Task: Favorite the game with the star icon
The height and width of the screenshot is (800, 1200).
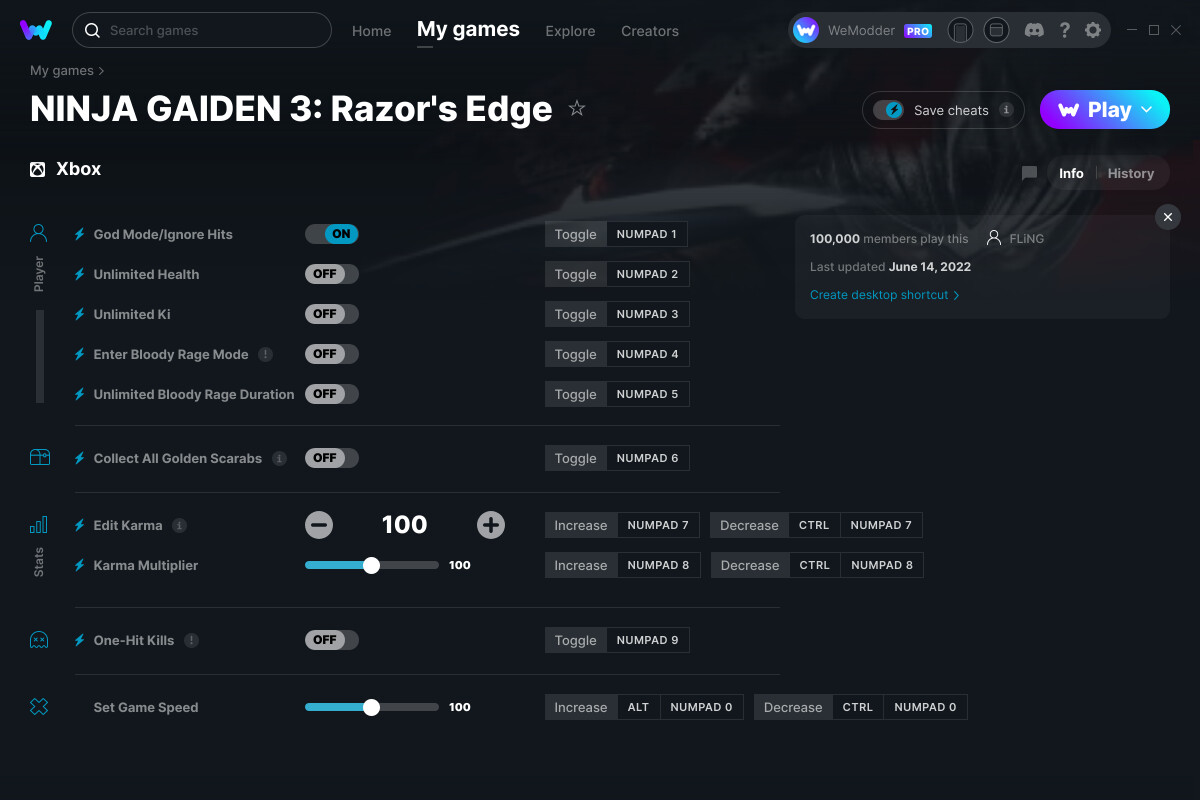Action: 577,108
